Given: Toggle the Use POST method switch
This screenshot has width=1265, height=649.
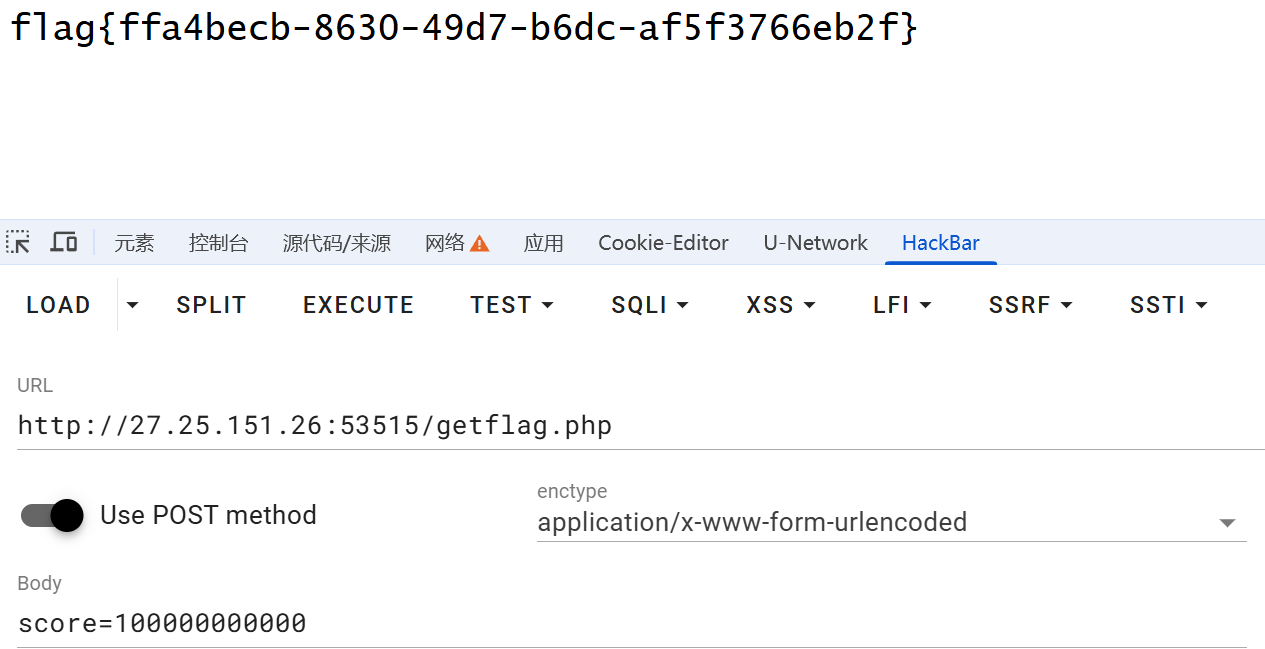Looking at the screenshot, I should pyautogui.click(x=52, y=515).
